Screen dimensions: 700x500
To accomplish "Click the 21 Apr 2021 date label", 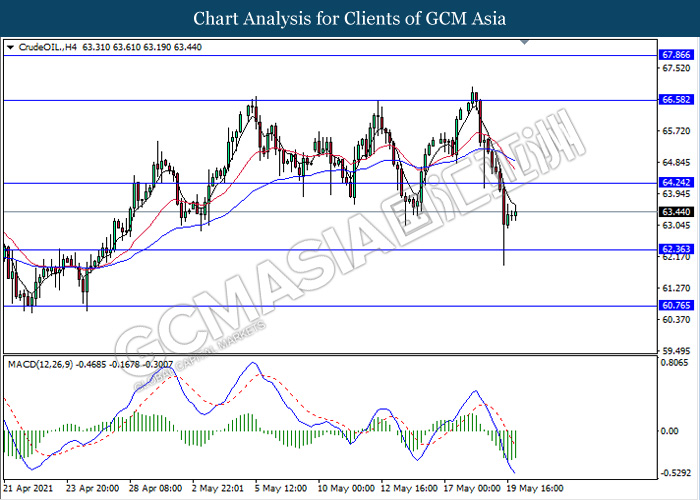I will click(28, 488).
